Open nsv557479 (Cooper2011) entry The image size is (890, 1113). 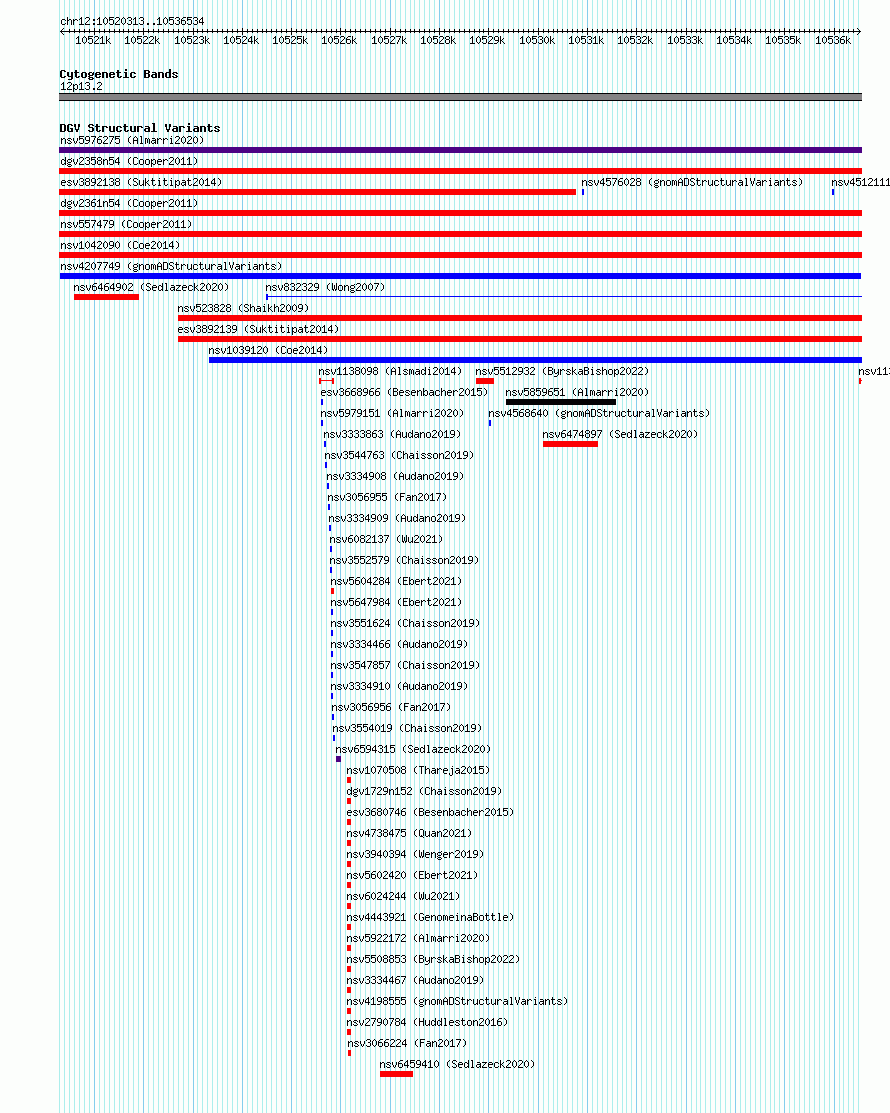coord(126,224)
